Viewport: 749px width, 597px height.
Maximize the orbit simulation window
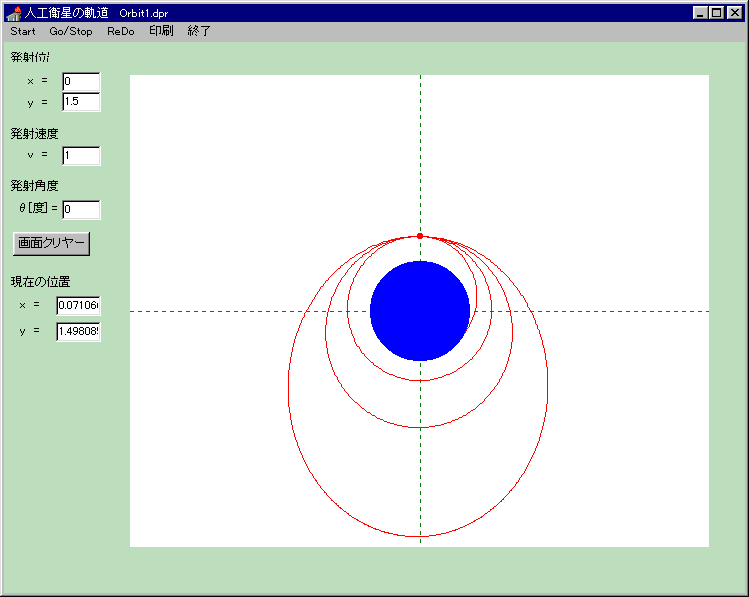pos(715,13)
